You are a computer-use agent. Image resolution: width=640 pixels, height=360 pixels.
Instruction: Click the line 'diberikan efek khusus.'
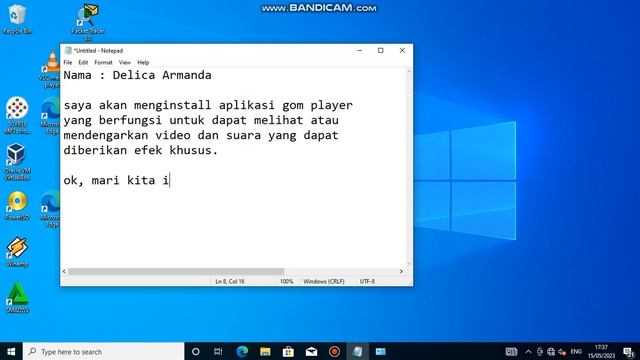click(140, 150)
